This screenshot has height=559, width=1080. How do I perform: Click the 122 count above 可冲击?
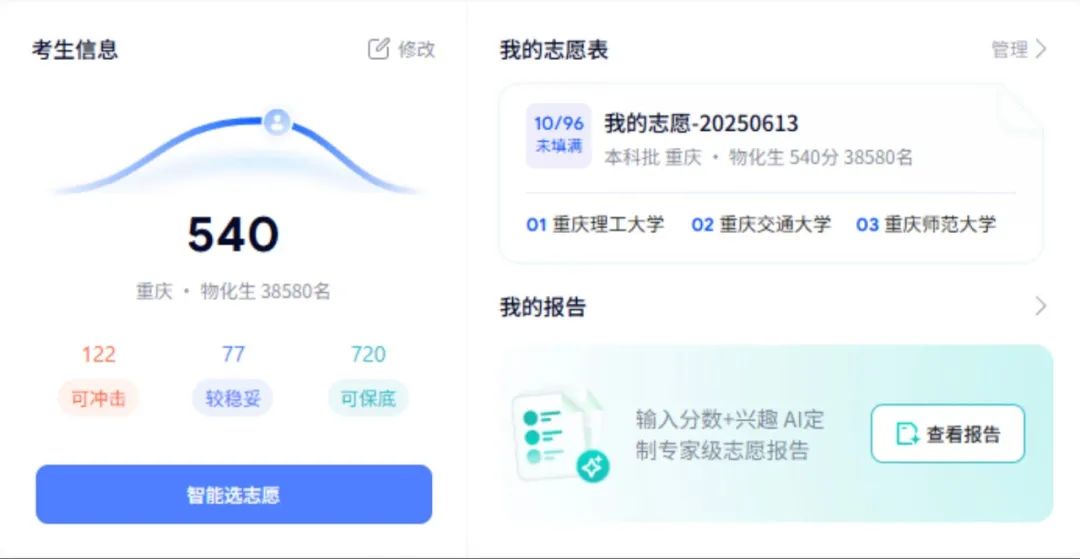98,355
